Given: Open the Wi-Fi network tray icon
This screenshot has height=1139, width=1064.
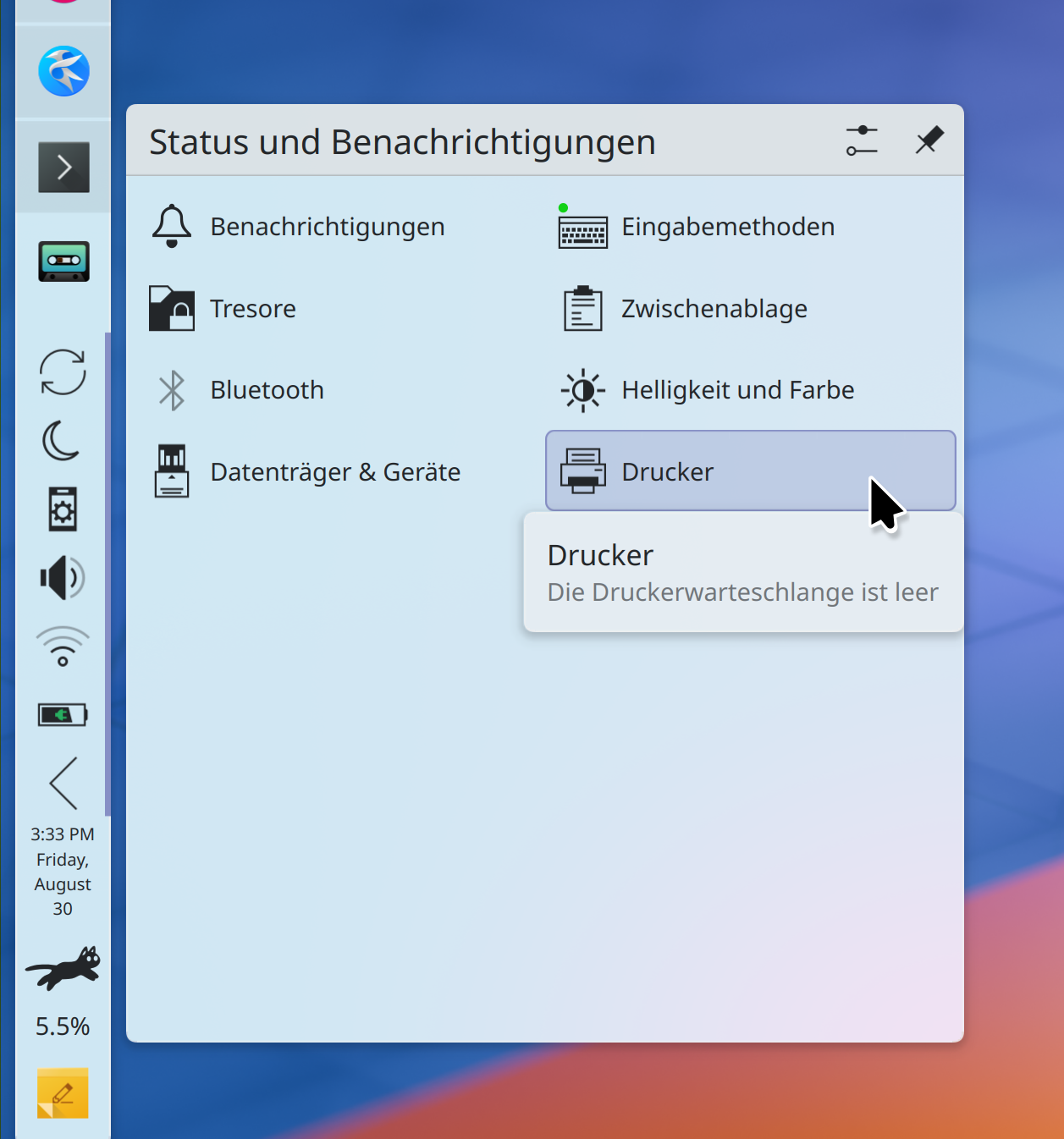Looking at the screenshot, I should tap(63, 647).
